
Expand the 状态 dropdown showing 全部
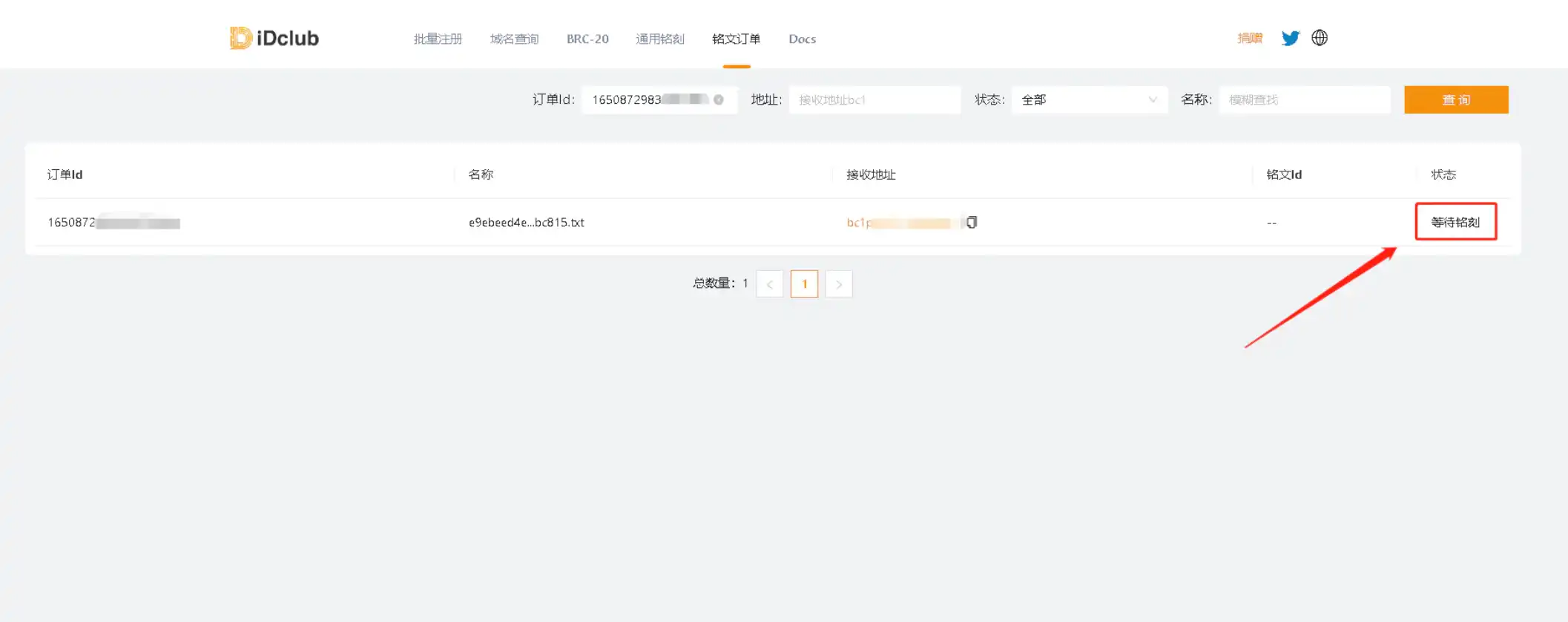point(1088,99)
